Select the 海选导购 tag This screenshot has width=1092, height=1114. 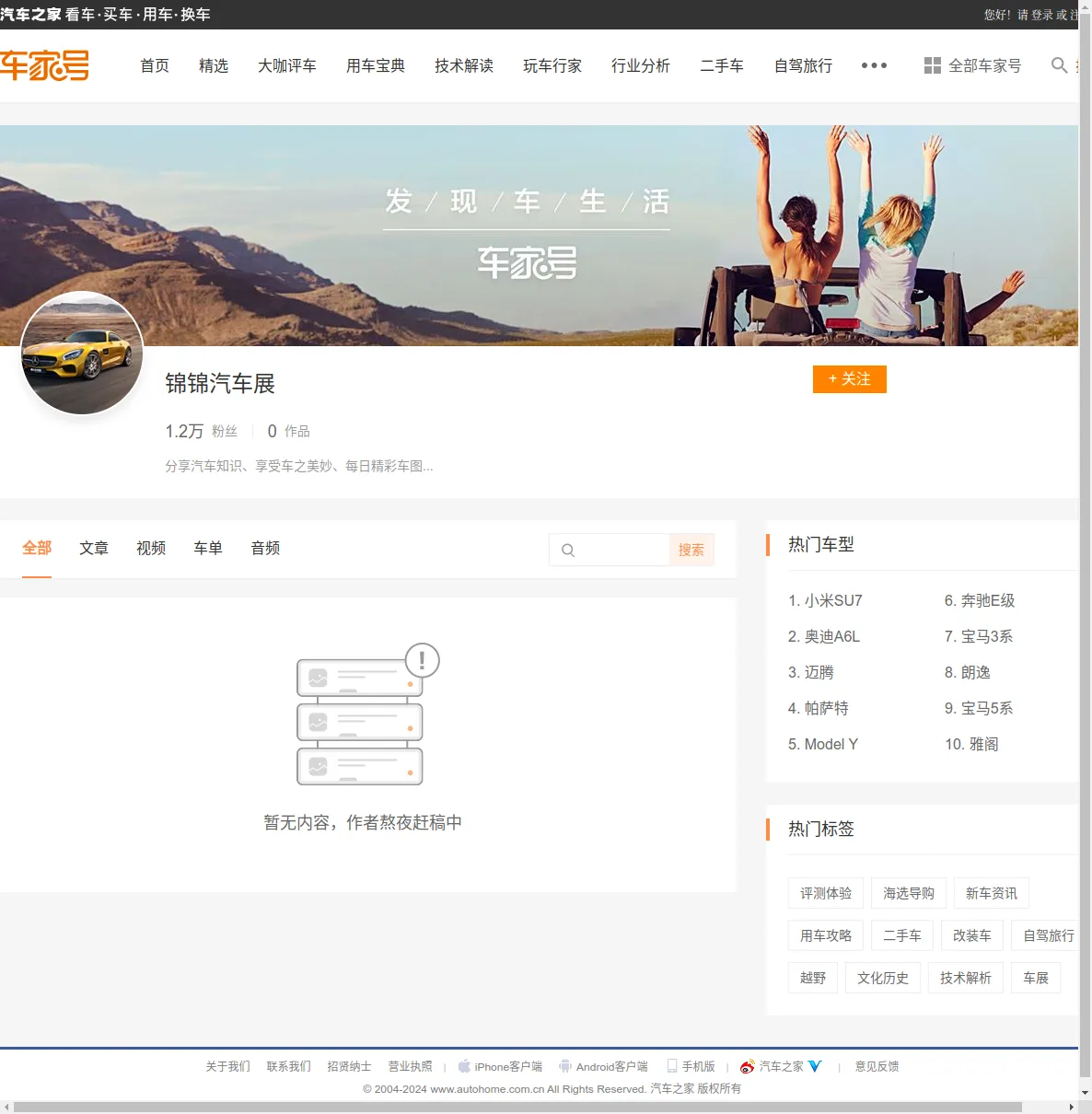909,893
